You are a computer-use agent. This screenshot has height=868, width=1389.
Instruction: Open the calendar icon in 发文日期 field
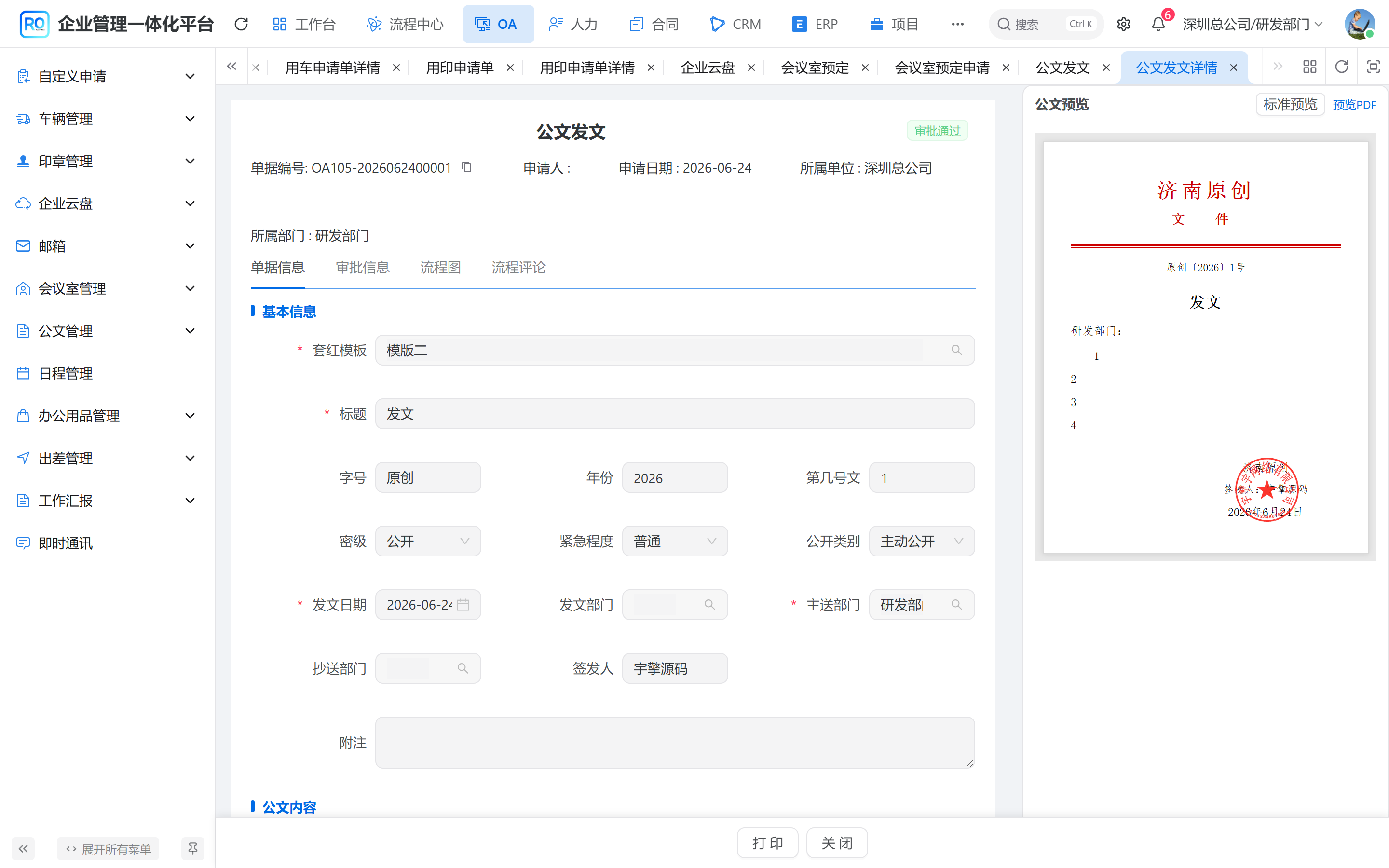coord(463,605)
